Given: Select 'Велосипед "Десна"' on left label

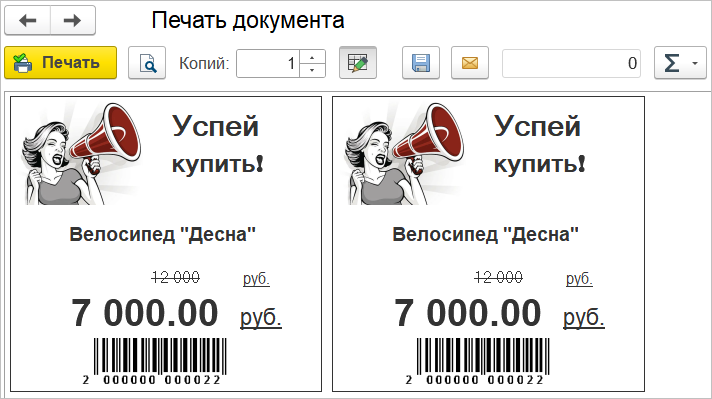Looking at the screenshot, I should click(163, 235).
